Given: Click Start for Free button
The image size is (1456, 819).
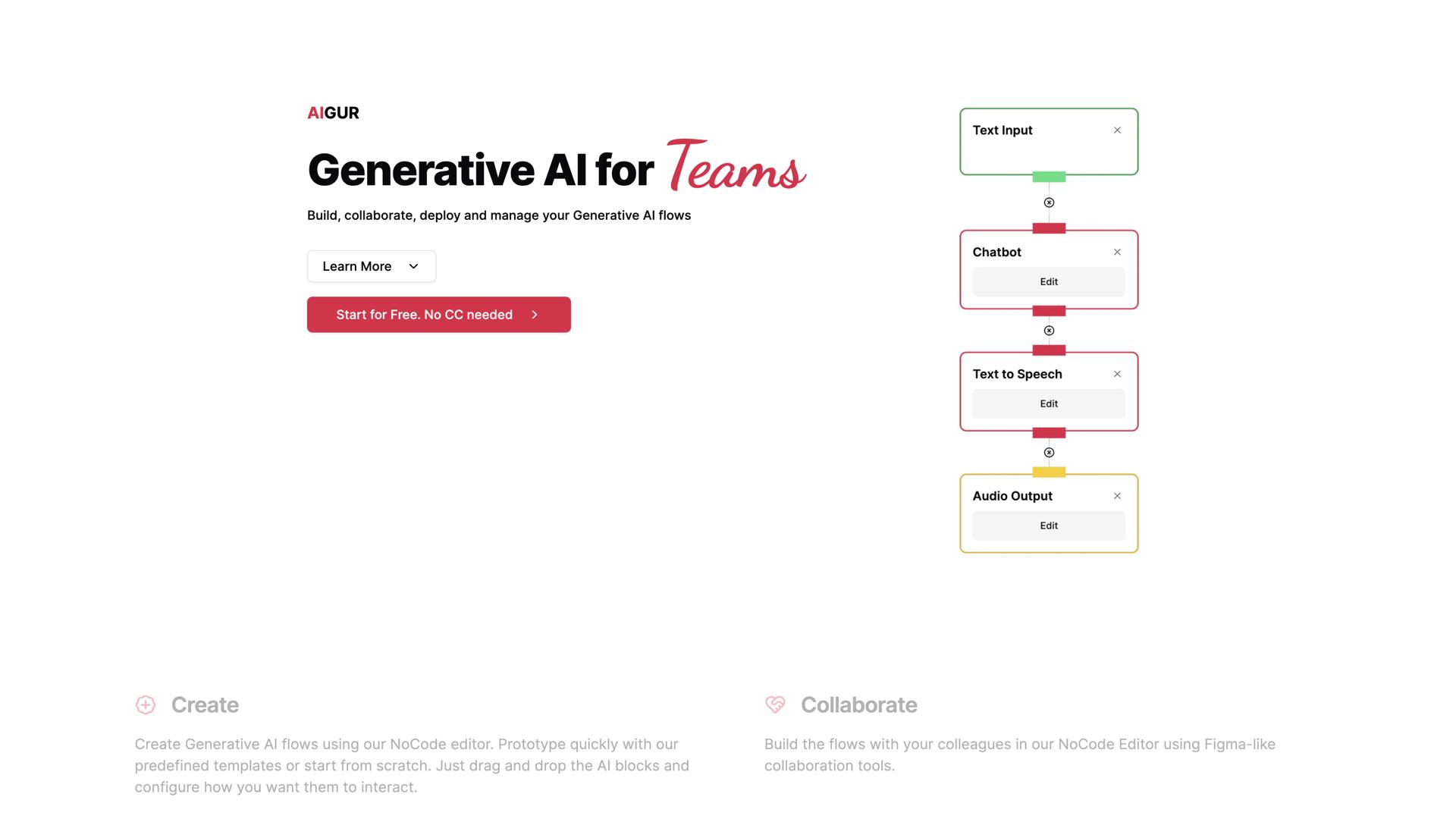Looking at the screenshot, I should [x=438, y=315].
